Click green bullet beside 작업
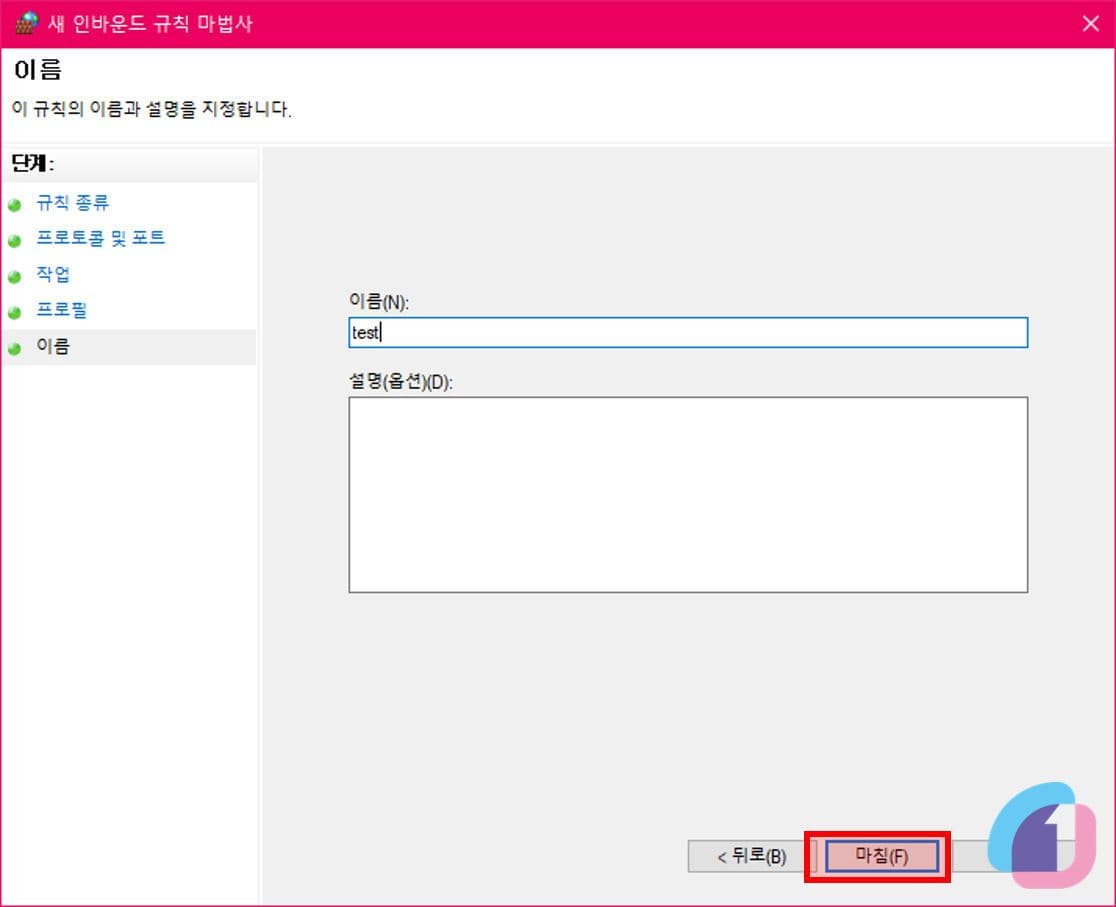 14,277
